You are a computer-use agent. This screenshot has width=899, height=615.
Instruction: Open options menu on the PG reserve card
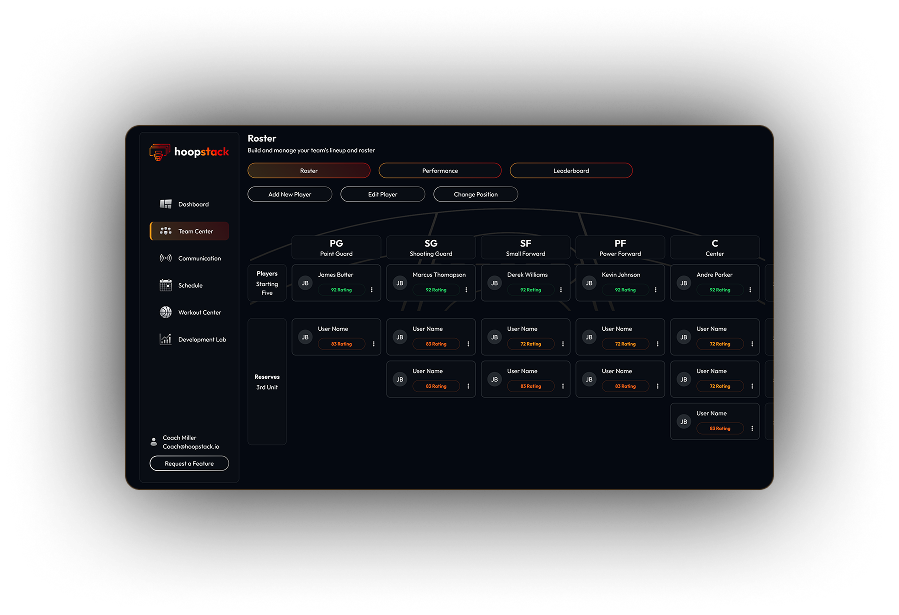click(x=373, y=344)
